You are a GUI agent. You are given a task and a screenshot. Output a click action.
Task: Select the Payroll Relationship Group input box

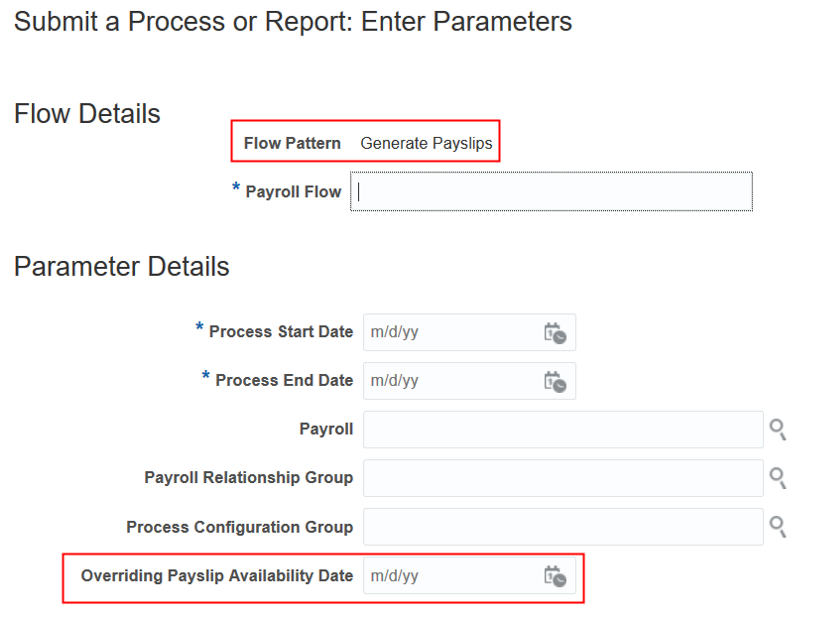pyautogui.click(x=563, y=478)
